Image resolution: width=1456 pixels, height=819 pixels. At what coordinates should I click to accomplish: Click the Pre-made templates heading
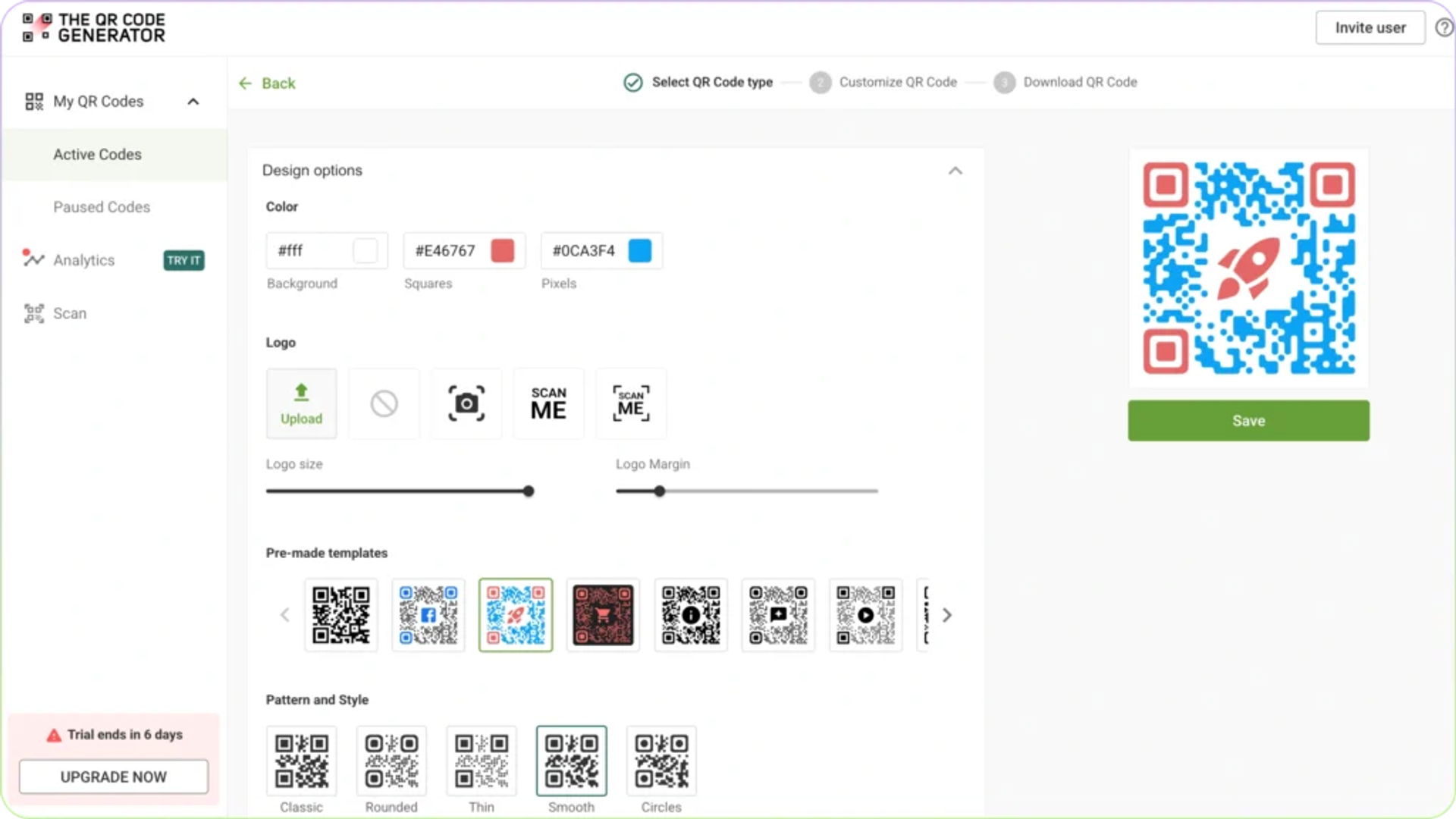coord(327,553)
